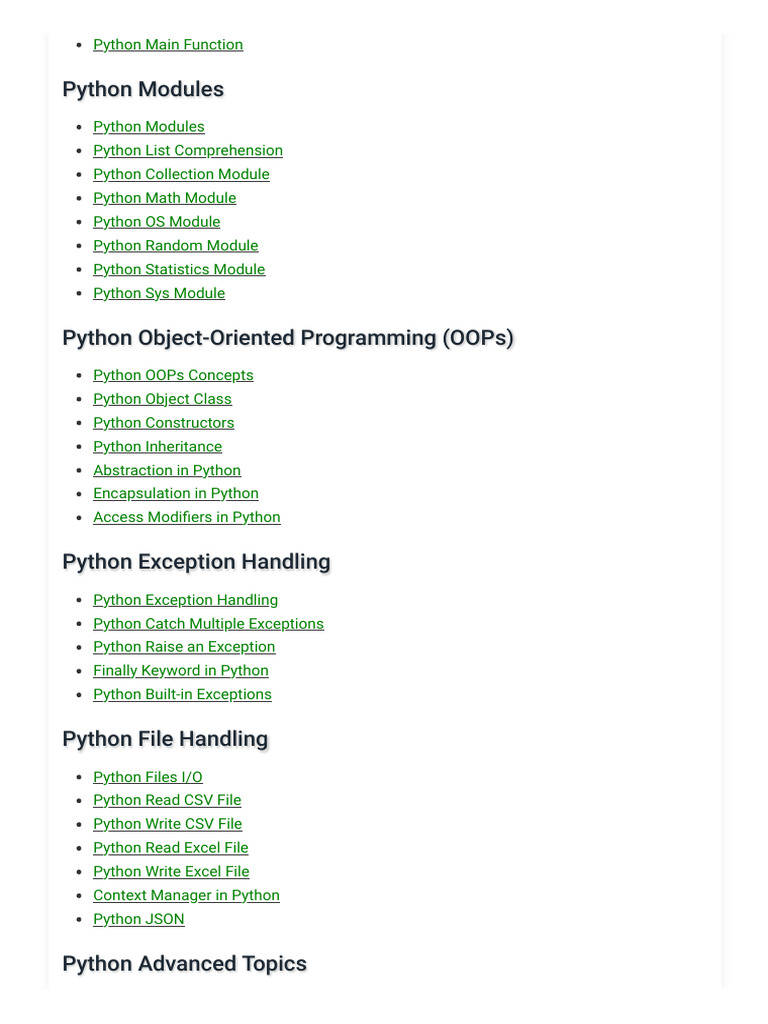768x1024 pixels.
Task: Go to Python Collection Module
Action: 181,174
